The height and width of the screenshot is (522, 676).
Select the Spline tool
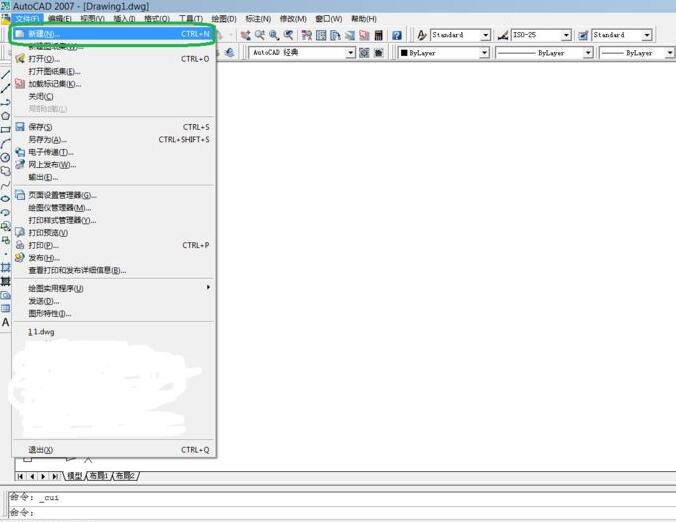pos(5,185)
